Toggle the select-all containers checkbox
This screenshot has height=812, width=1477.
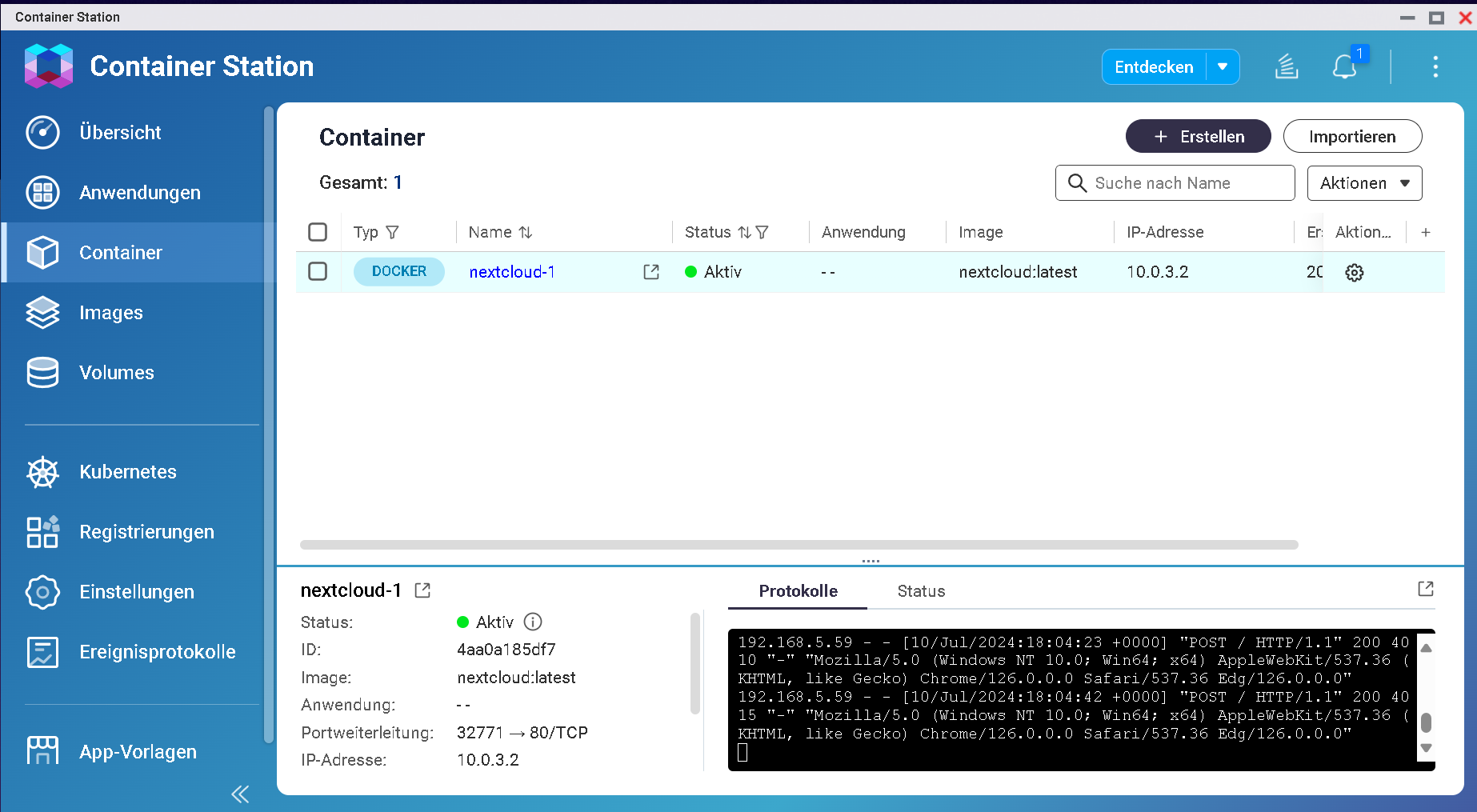point(318,232)
